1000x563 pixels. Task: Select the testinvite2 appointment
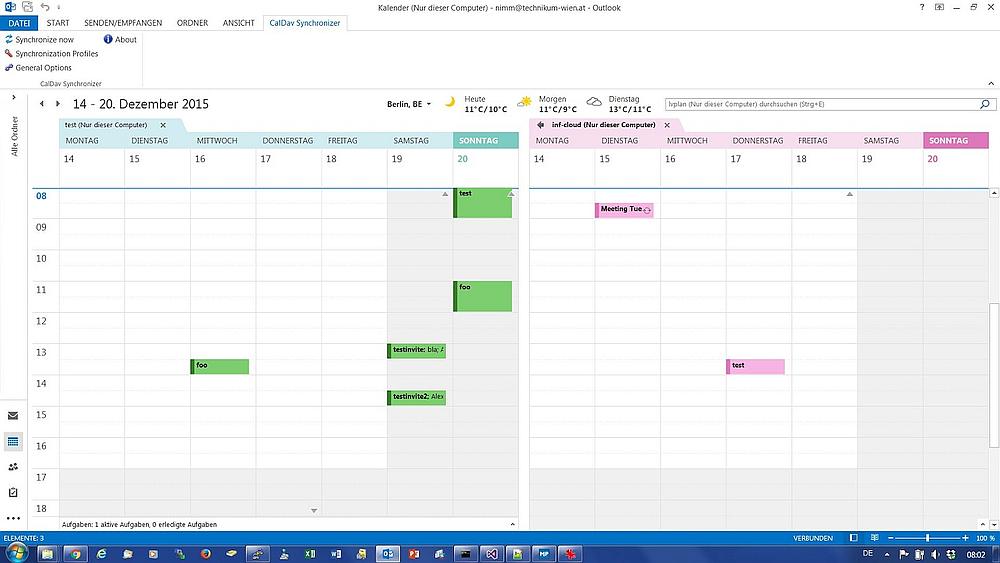coord(416,397)
